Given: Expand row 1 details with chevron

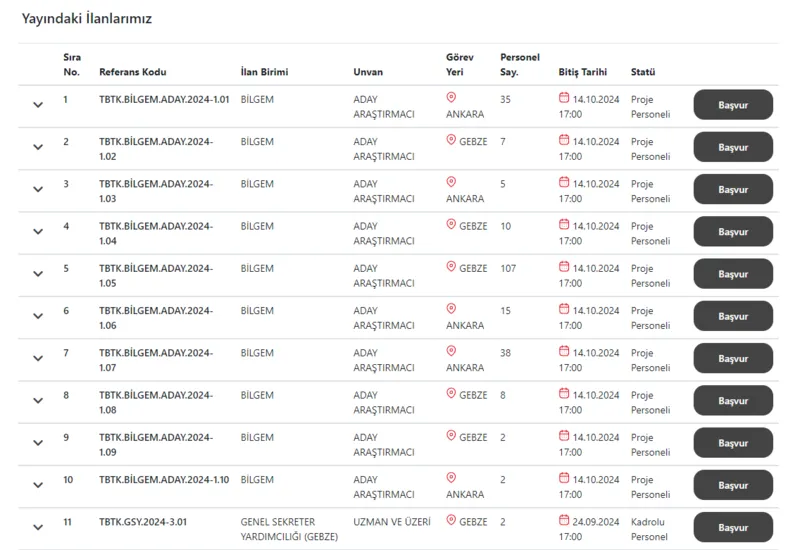Looking at the screenshot, I should pos(38,105).
